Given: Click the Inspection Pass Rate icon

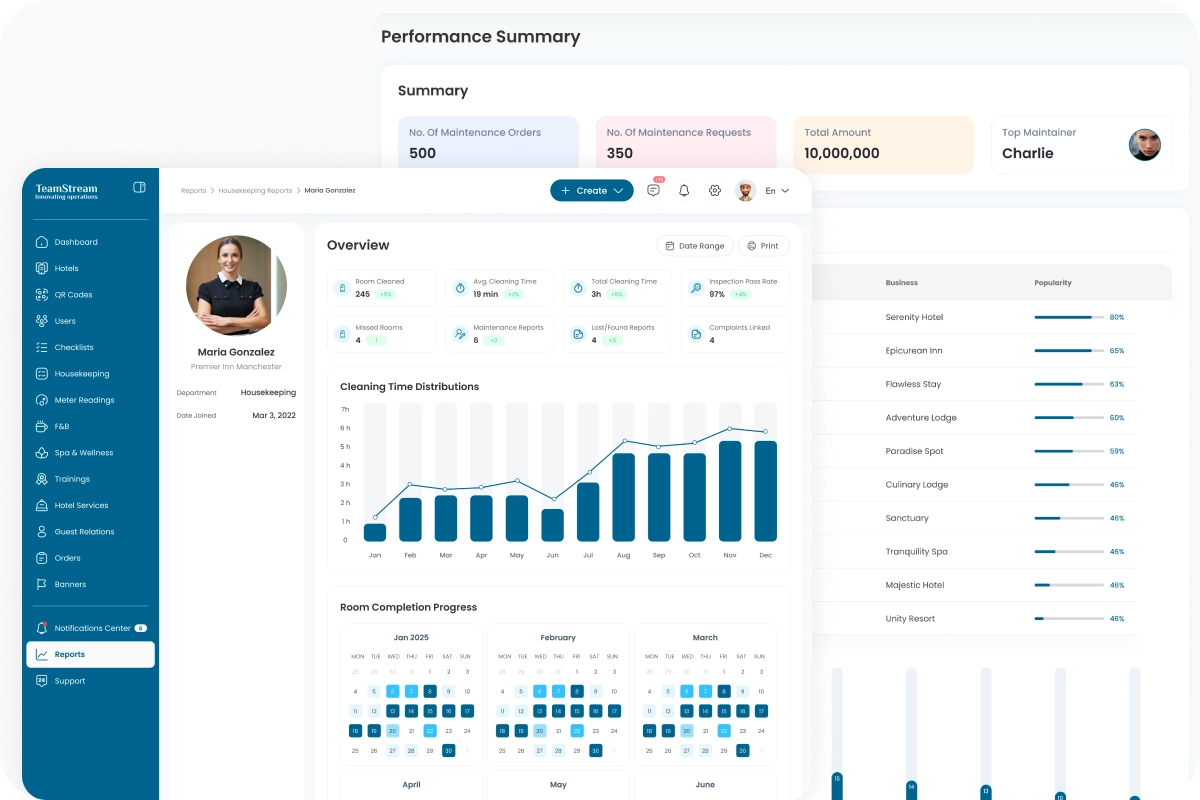Looking at the screenshot, I should [x=696, y=288].
